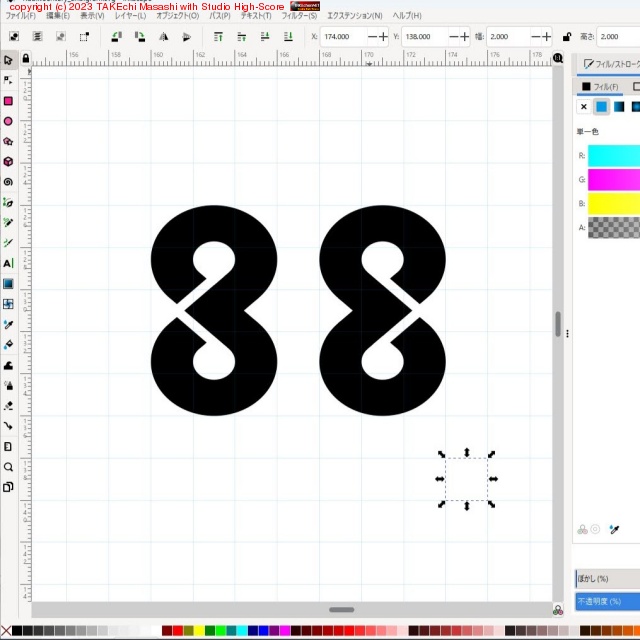Click rotate 90° counter-clockwise icon
Viewport: 640px width, 640px height.
tap(116, 37)
